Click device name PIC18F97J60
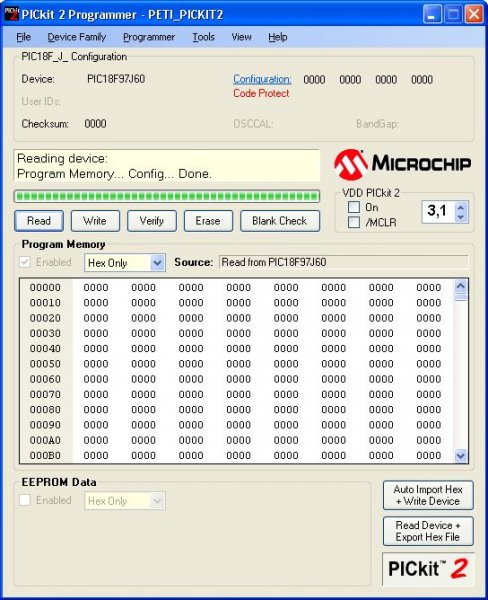 (116, 79)
